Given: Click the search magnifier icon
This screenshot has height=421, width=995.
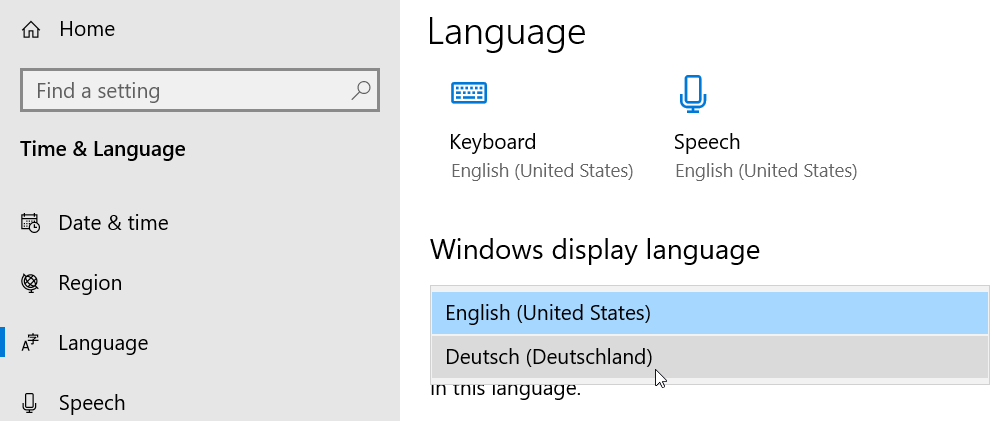Looking at the screenshot, I should [360, 90].
